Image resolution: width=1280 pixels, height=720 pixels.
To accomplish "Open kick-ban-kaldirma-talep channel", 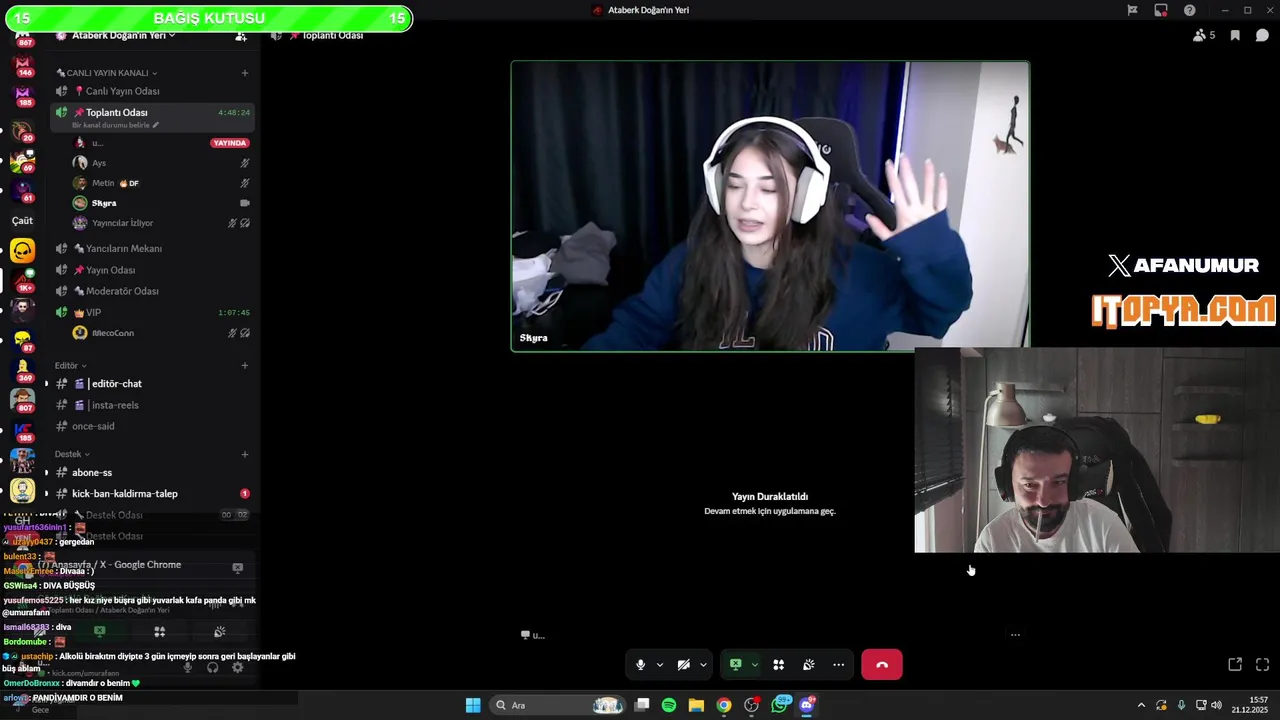I will [152, 493].
